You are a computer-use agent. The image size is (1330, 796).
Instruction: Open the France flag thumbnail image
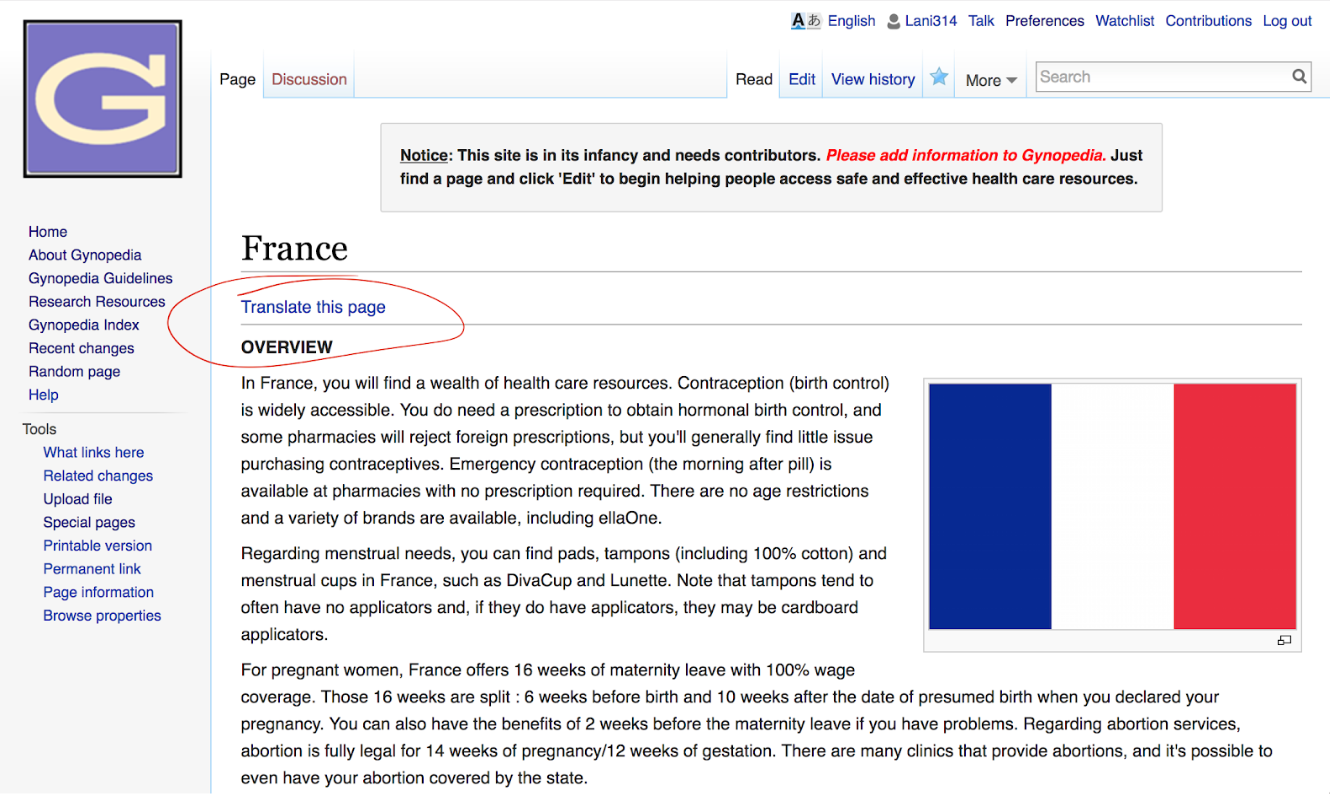click(1112, 506)
